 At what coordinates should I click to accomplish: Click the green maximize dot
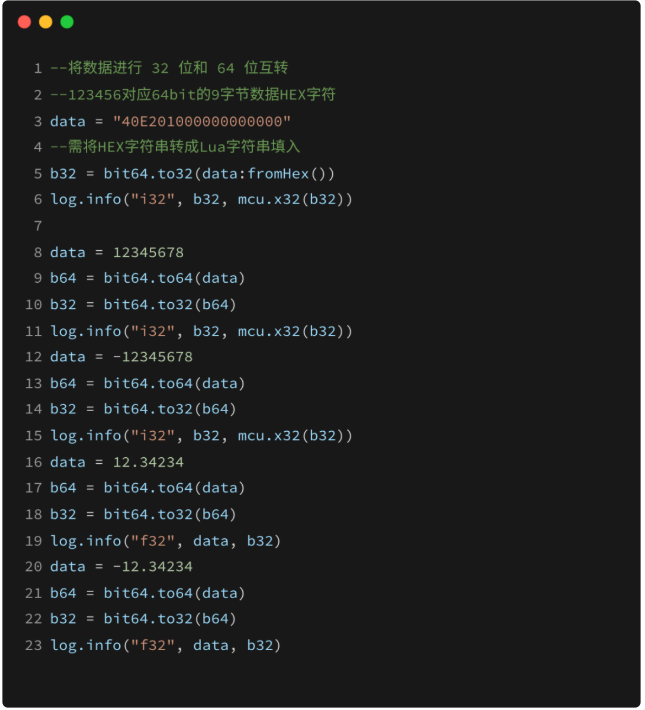click(67, 22)
